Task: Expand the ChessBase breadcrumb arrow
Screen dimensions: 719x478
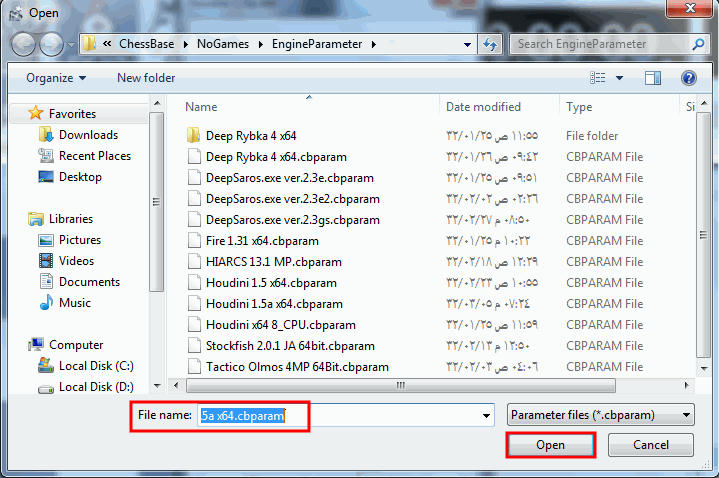Action: point(185,44)
